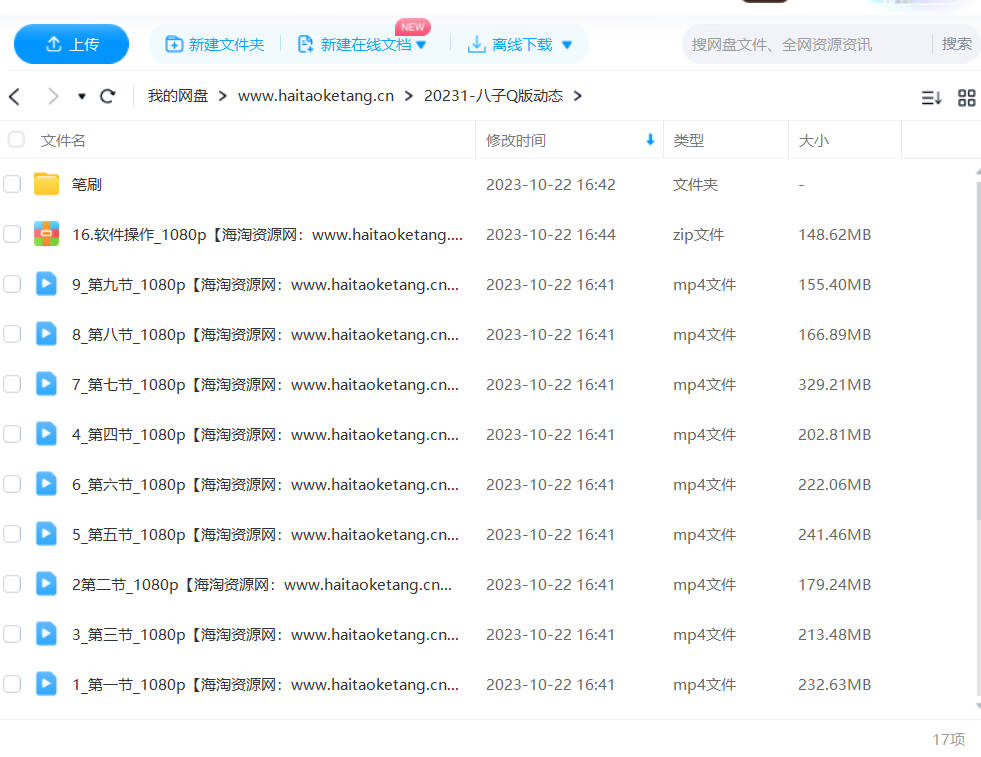The width and height of the screenshot is (981, 757).
Task: Open the navigation history dropdown triangle
Action: pyautogui.click(x=81, y=96)
